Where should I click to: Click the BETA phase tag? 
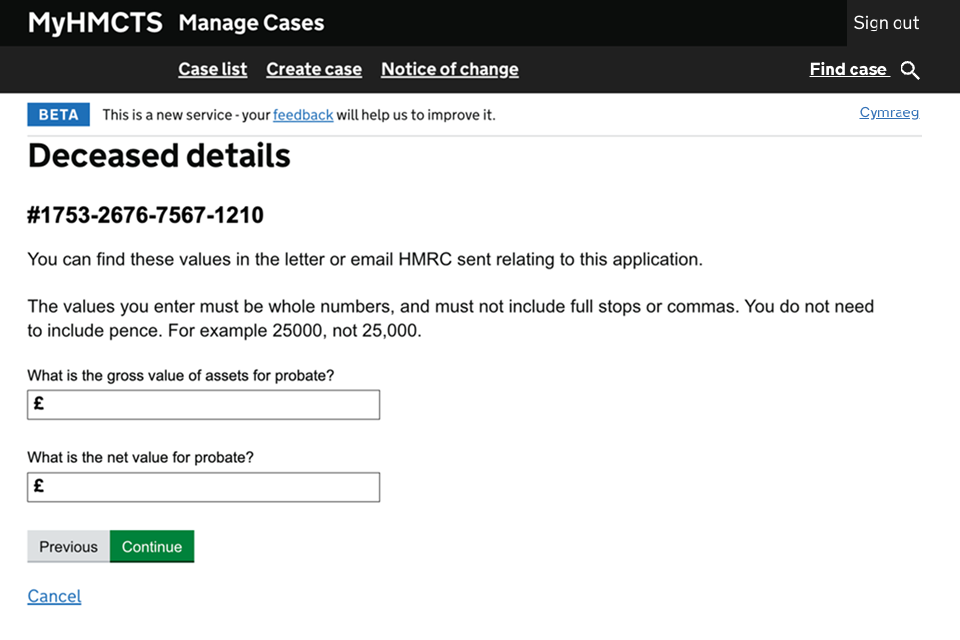click(58, 115)
